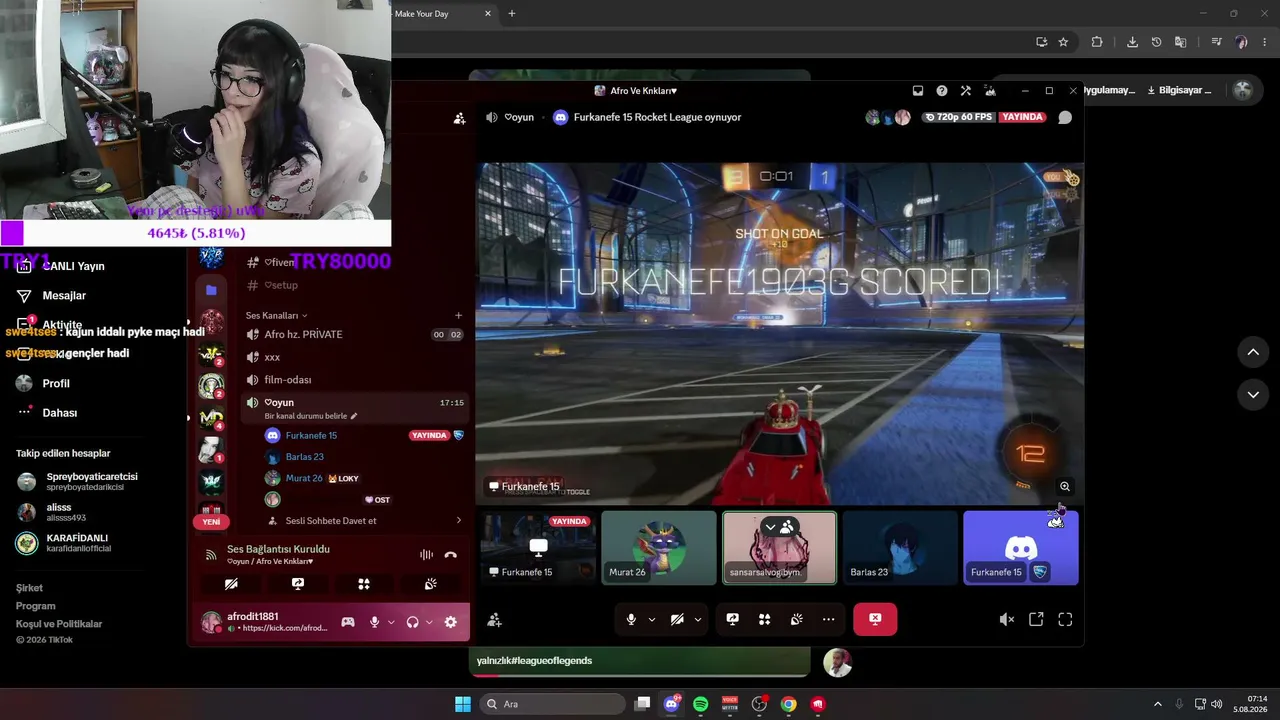The height and width of the screenshot is (720, 1280).
Task: Open Spotify from the taskbar
Action: coord(701,704)
